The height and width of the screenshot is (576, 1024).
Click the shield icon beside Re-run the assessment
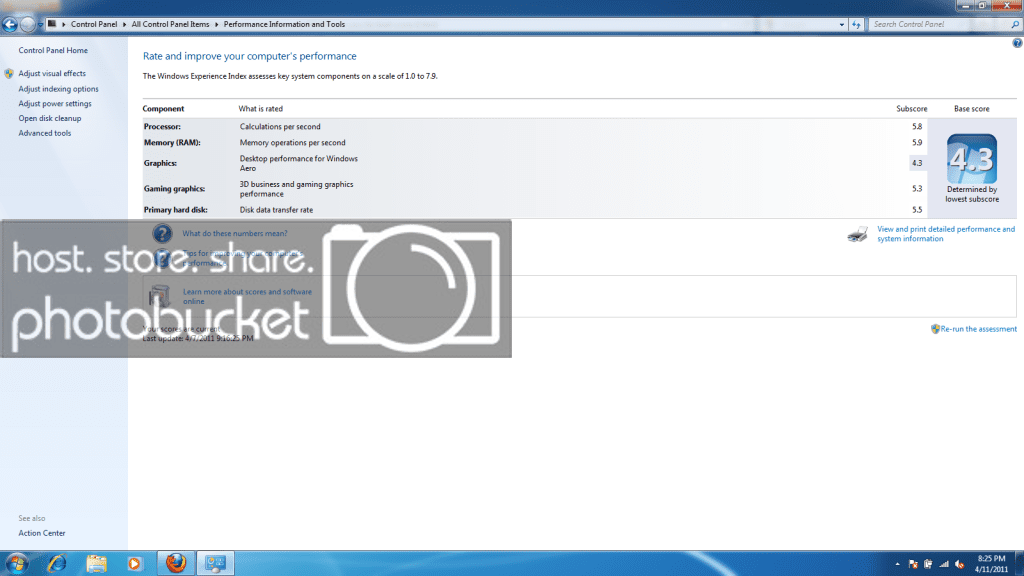tap(935, 329)
